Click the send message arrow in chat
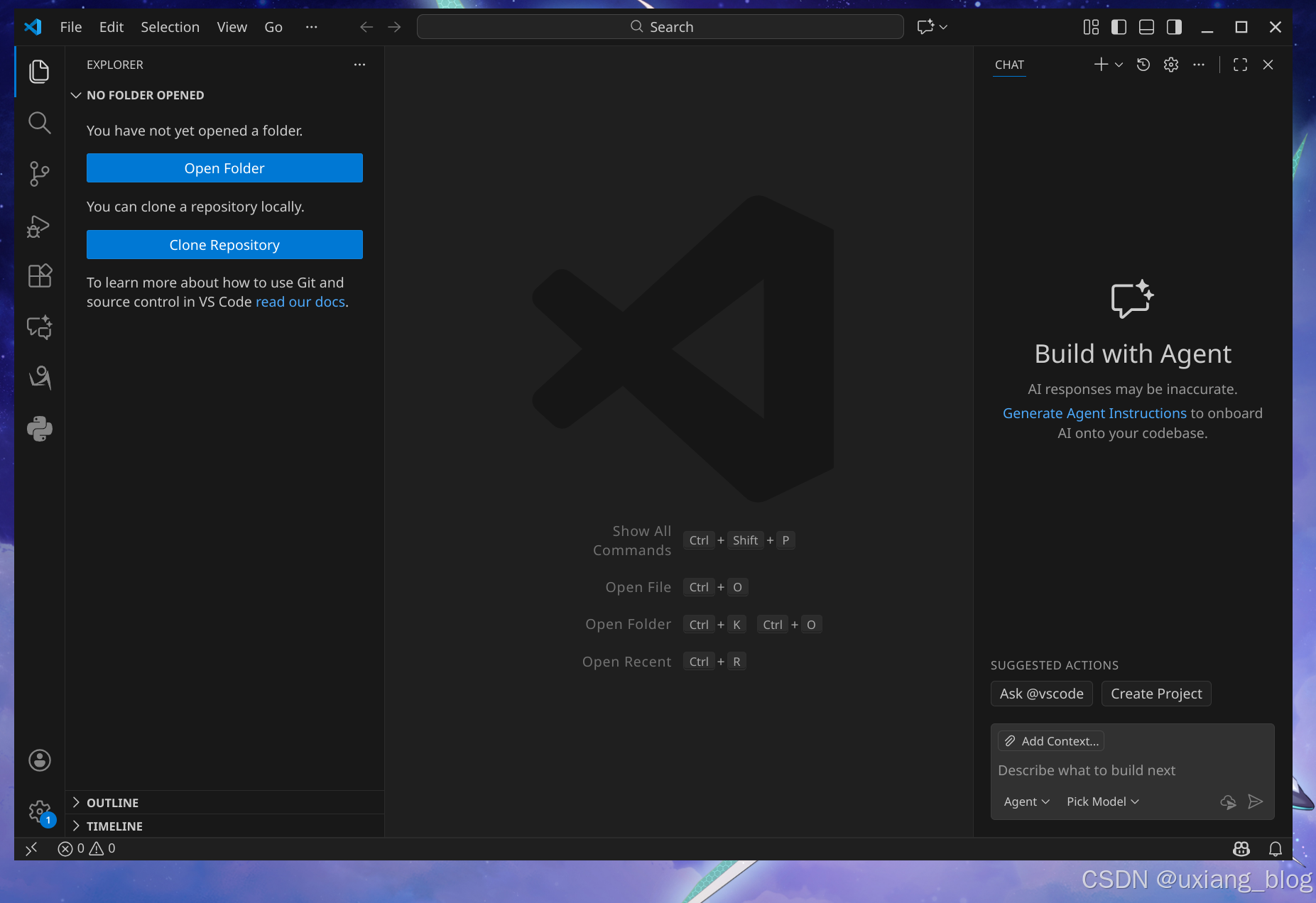This screenshot has width=1316, height=903. point(1256,801)
